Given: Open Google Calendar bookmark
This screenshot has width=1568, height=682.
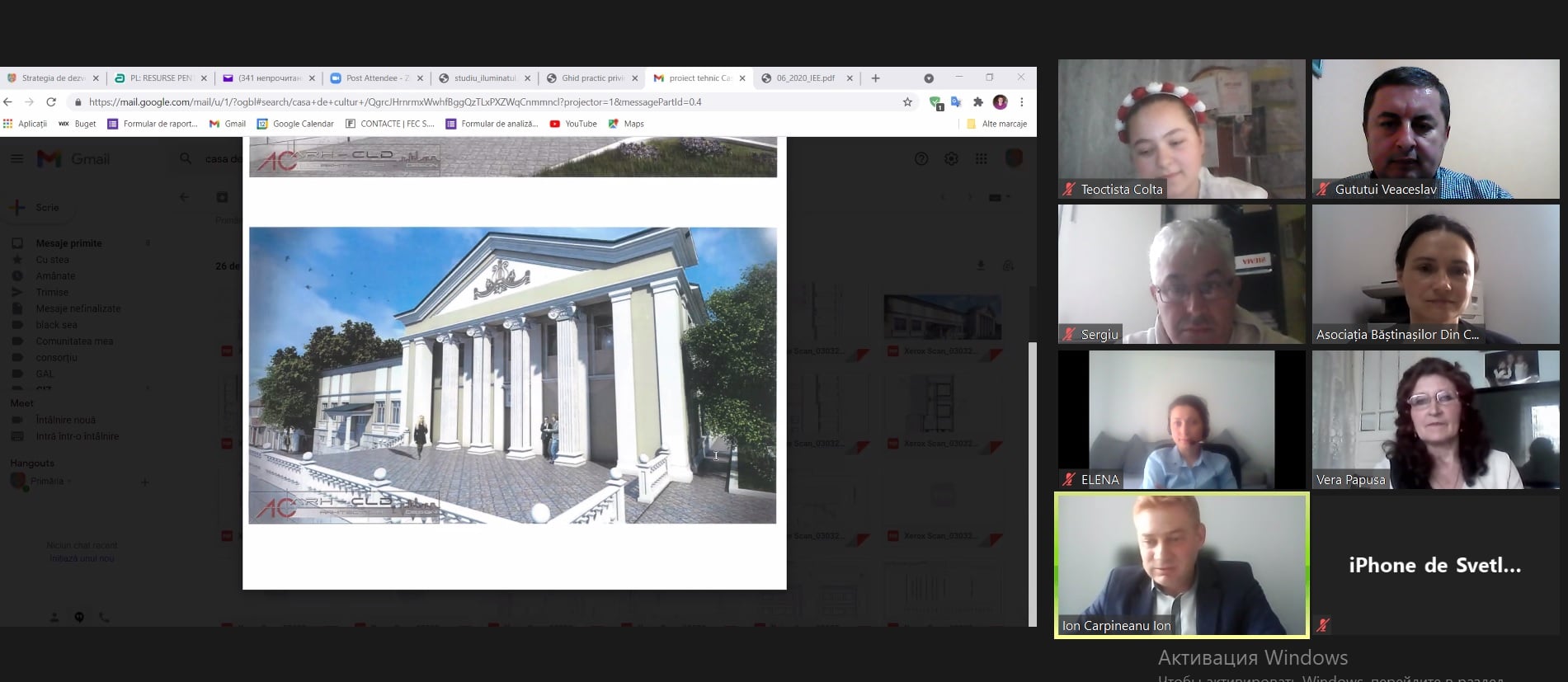Looking at the screenshot, I should (x=295, y=124).
